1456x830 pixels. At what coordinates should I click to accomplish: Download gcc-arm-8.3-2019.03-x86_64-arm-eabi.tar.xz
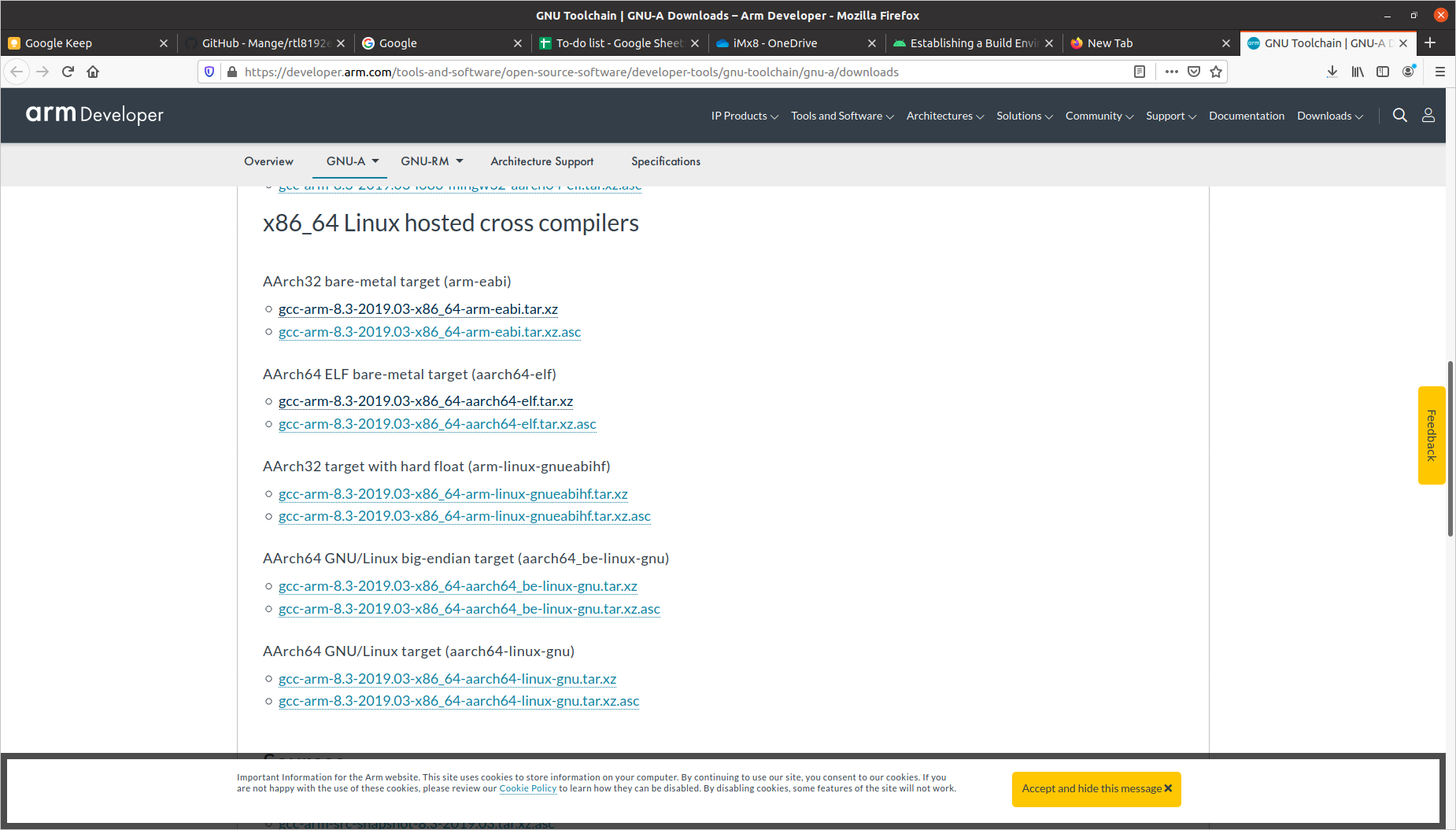[418, 309]
